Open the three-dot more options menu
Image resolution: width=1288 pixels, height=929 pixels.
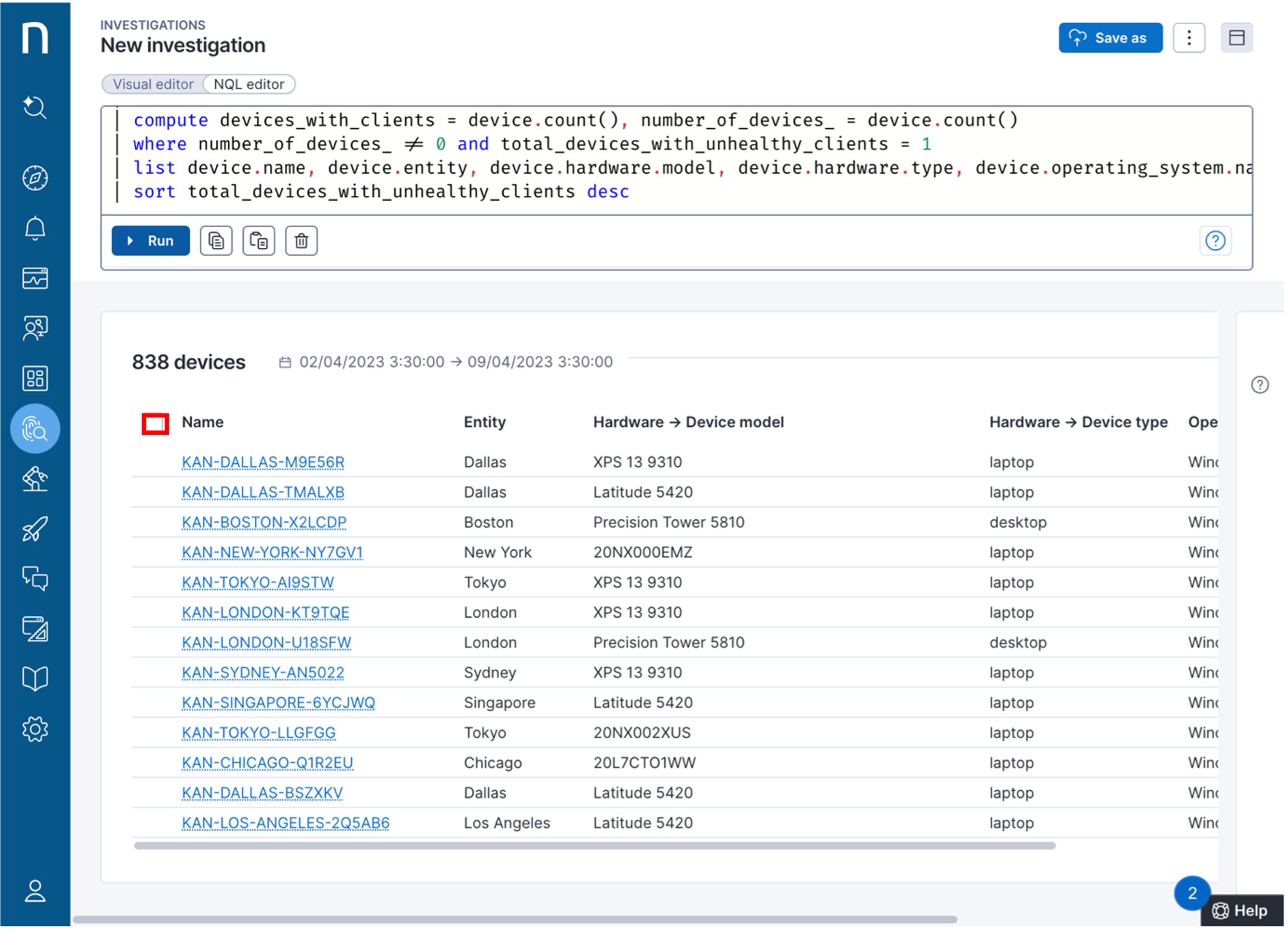1189,38
